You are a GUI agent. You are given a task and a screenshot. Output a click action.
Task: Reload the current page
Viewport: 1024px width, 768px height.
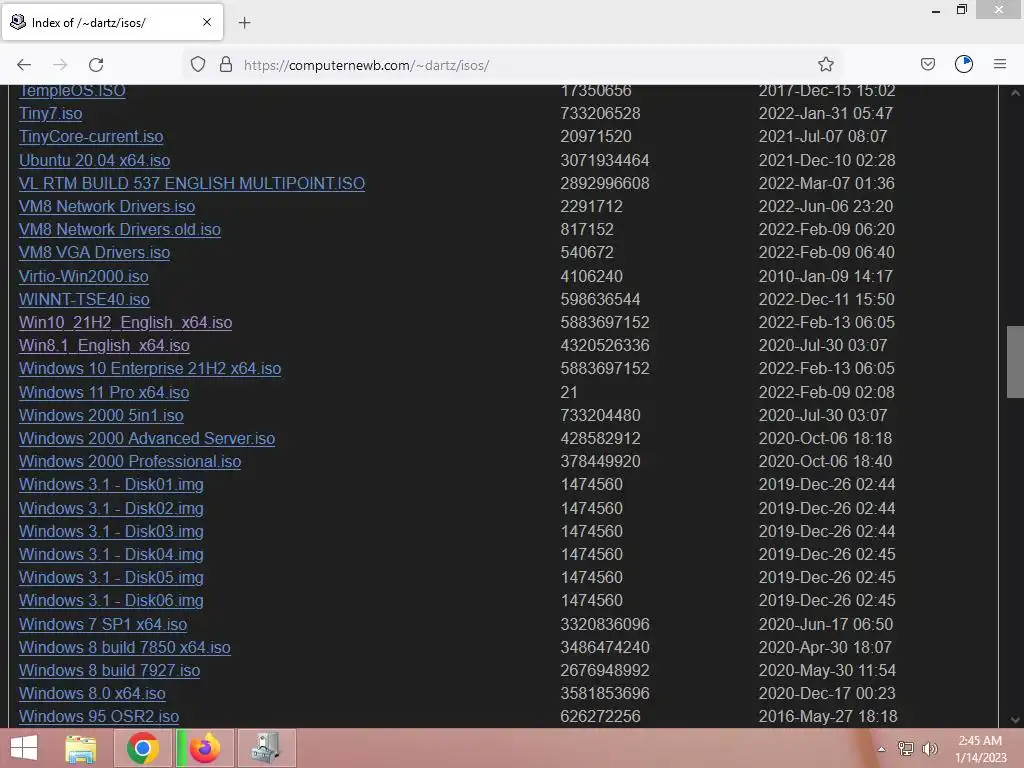tap(96, 65)
